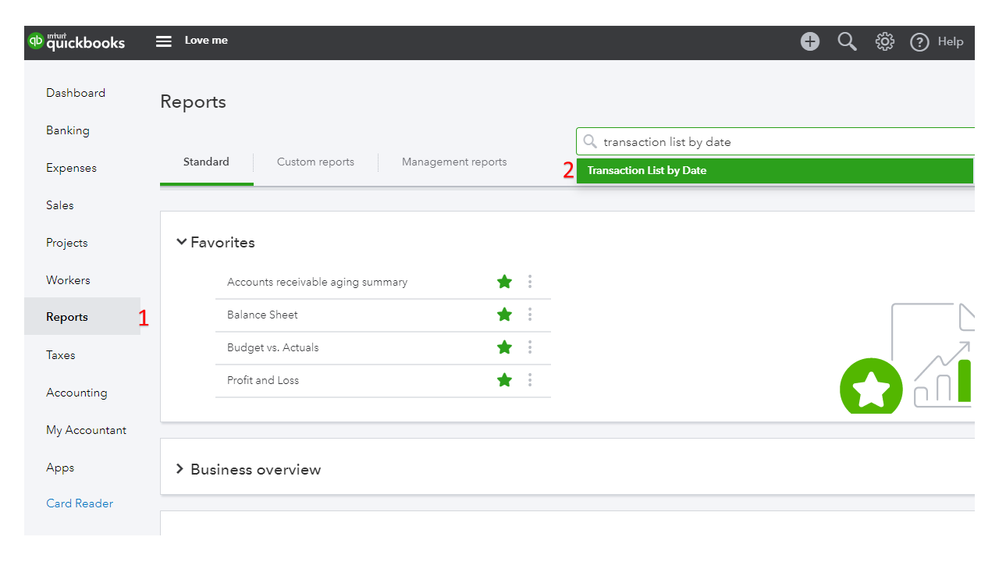
Task: Toggle the hamburger navigation menu
Action: pos(164,42)
